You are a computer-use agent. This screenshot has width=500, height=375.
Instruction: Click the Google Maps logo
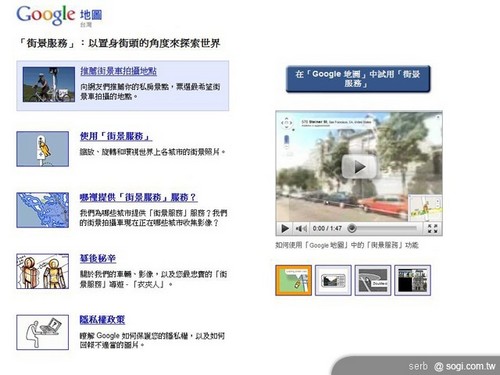[x=59, y=15]
